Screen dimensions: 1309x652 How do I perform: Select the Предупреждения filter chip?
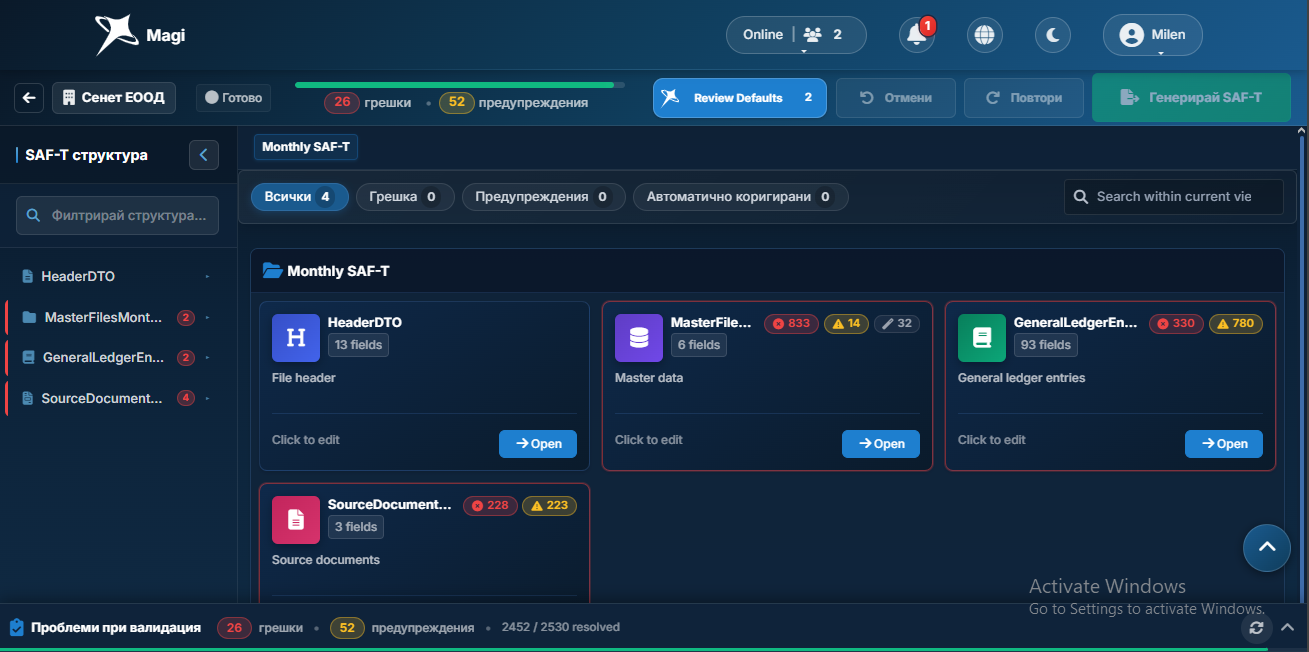tap(543, 197)
